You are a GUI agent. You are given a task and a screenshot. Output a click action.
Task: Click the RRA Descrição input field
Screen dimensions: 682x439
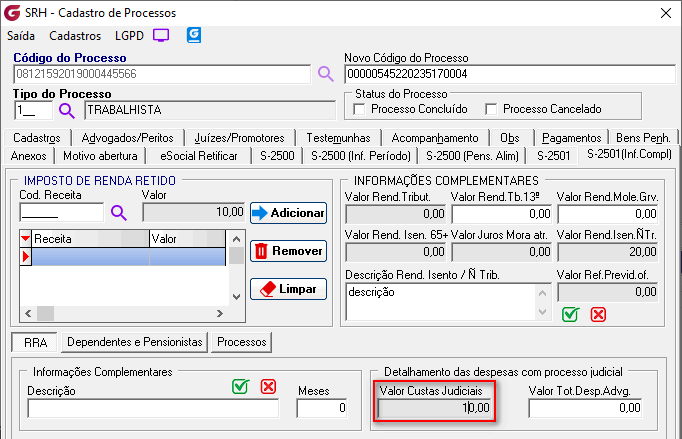153,408
